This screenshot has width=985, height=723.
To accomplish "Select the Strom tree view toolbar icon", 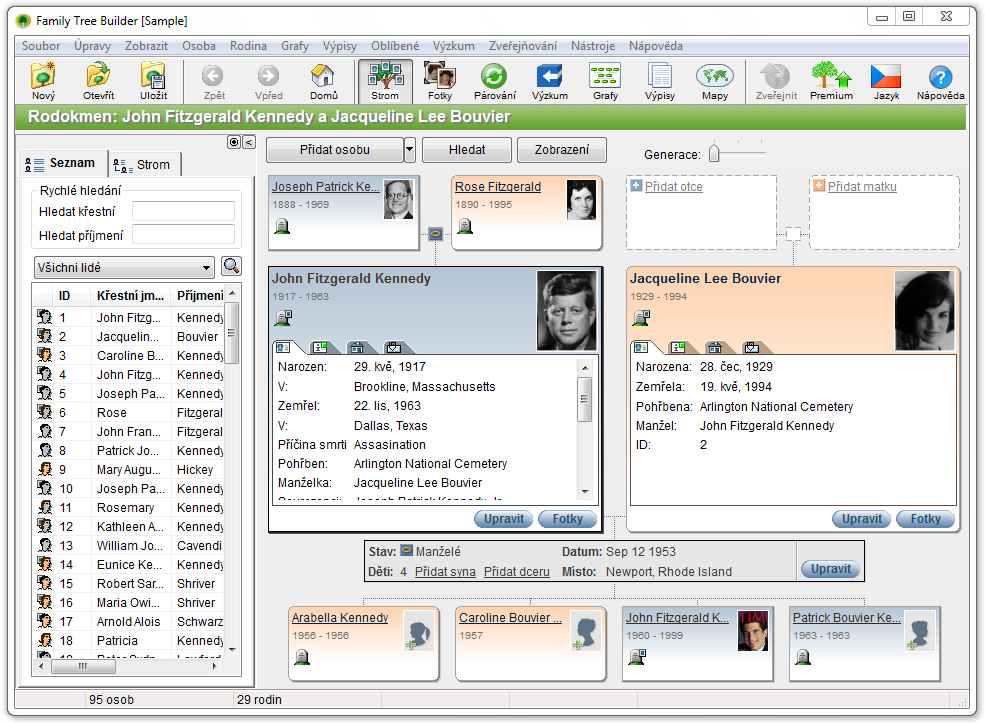I will pos(385,81).
